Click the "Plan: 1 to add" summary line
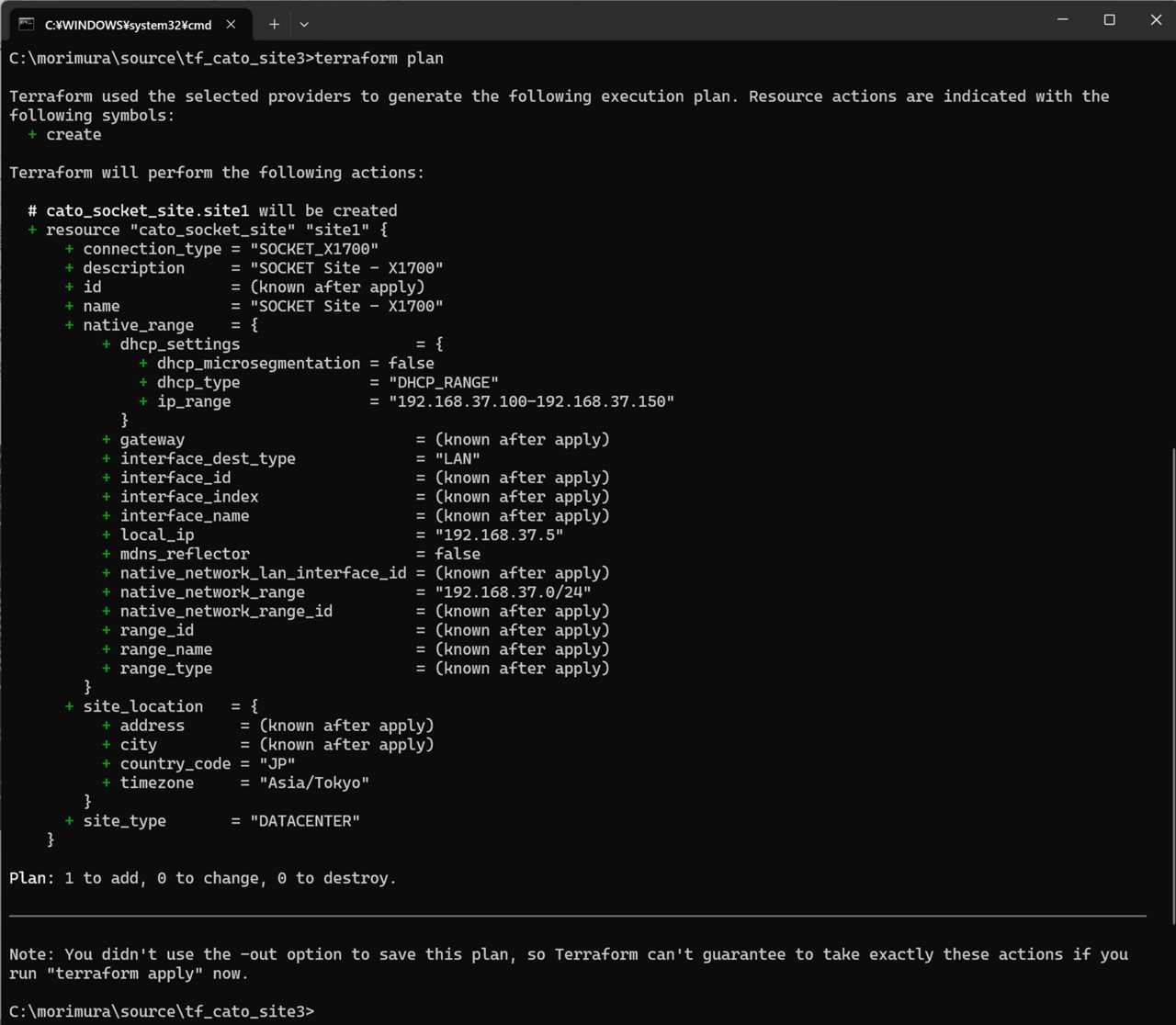The height and width of the screenshot is (1025, 1176). 202,878
